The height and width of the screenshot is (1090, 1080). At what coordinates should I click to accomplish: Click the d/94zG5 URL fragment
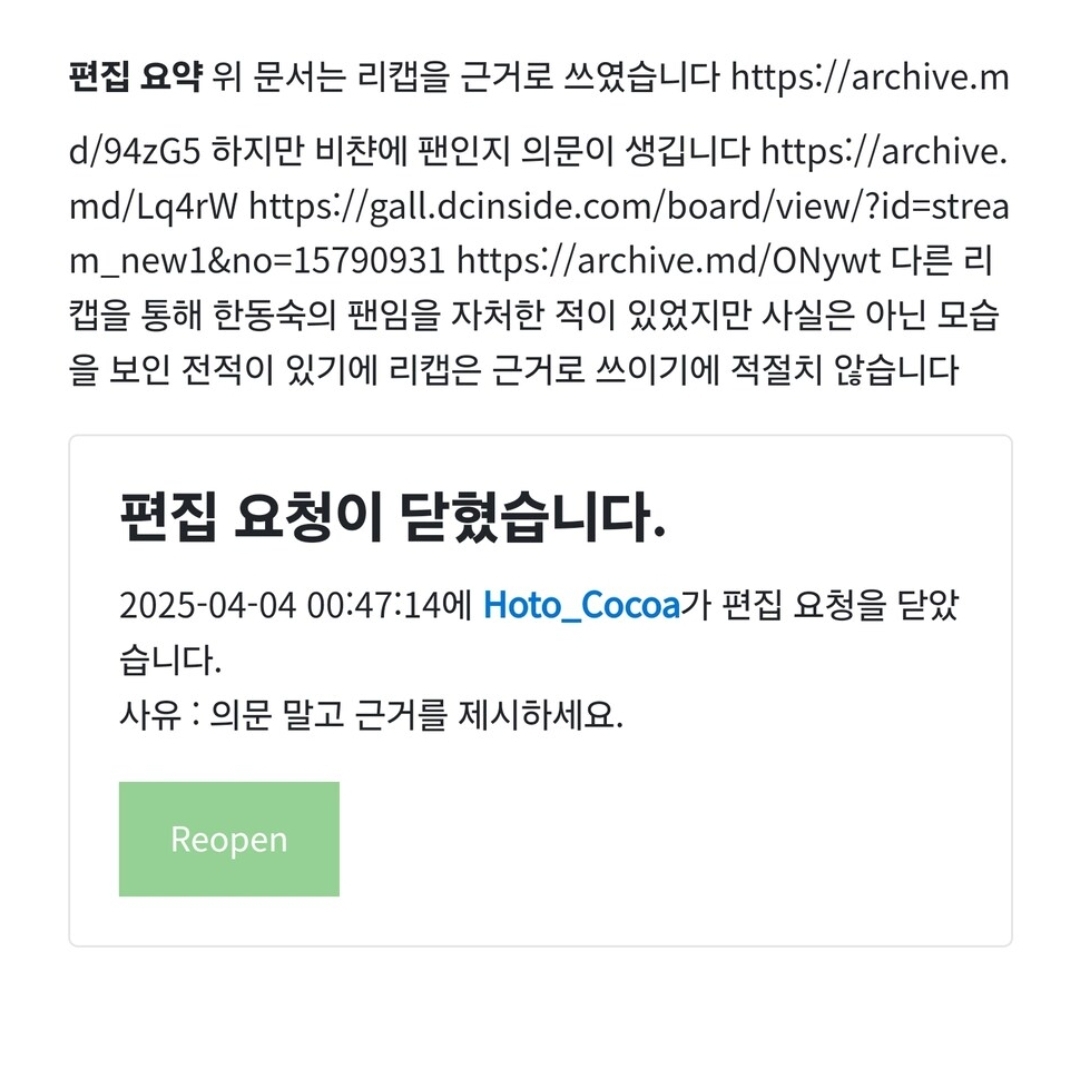[x=135, y=151]
